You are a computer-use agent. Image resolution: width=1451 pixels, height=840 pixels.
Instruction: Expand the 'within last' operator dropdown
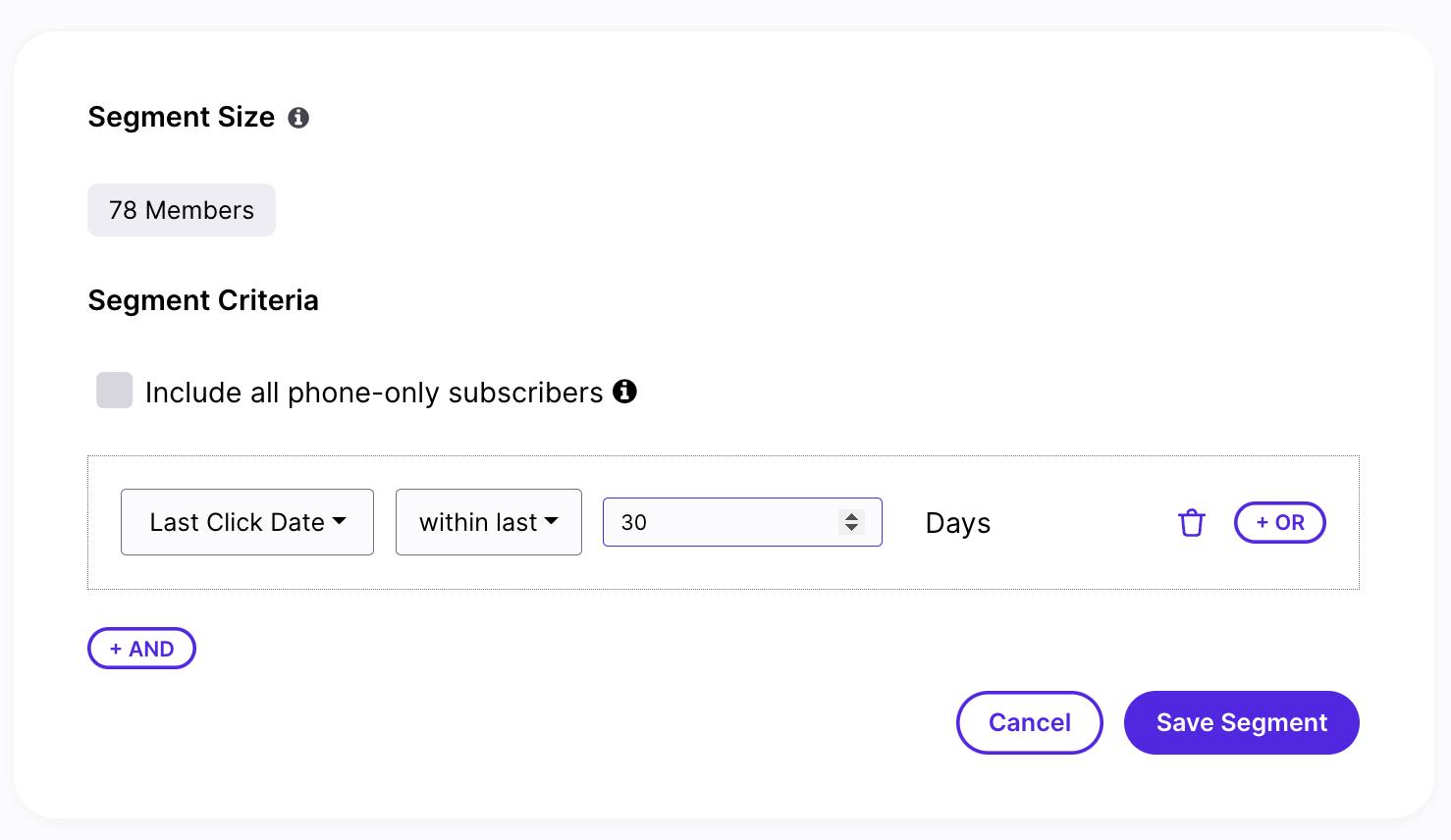point(489,522)
